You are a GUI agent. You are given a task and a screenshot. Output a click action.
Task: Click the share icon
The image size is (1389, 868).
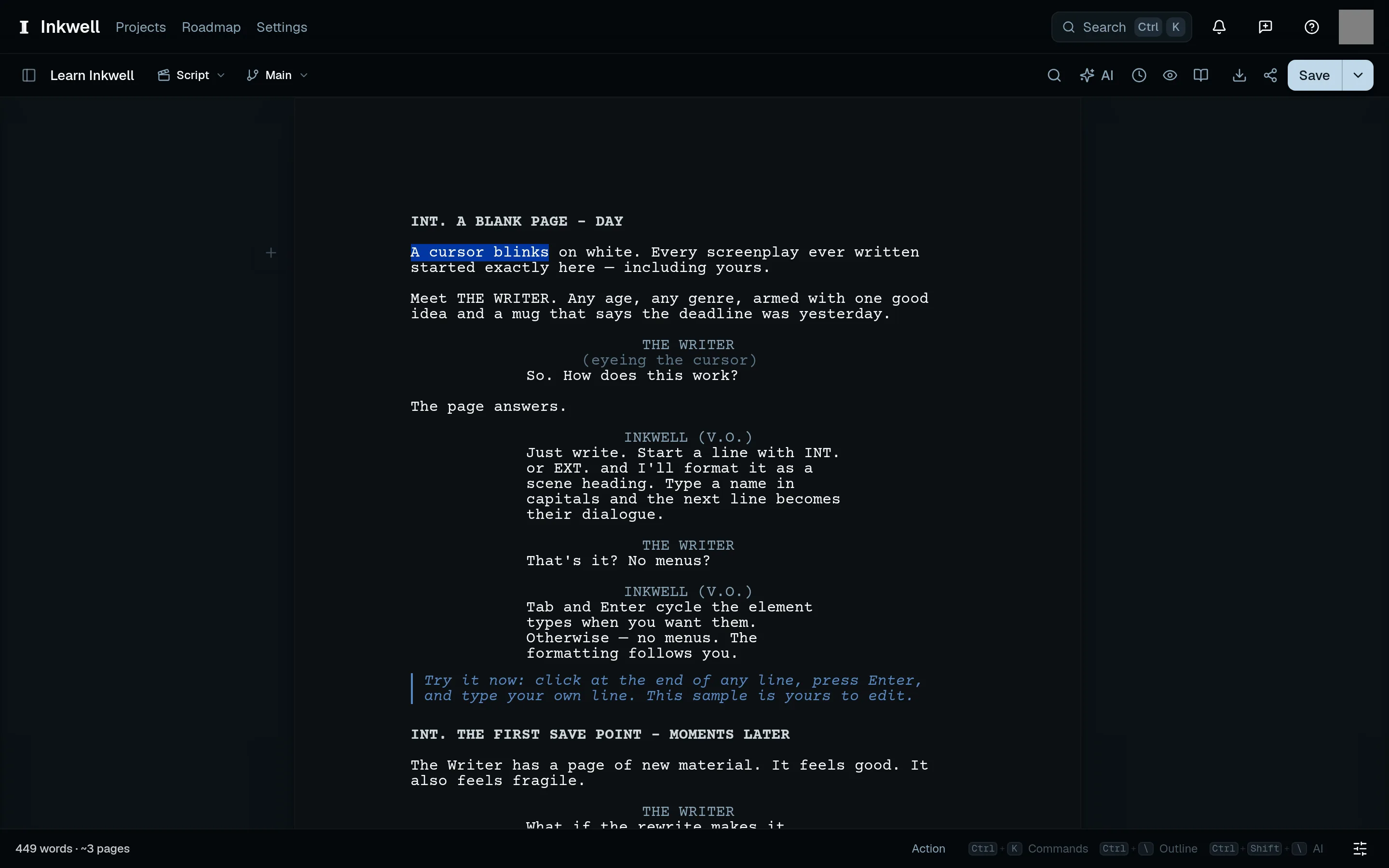[x=1270, y=75]
